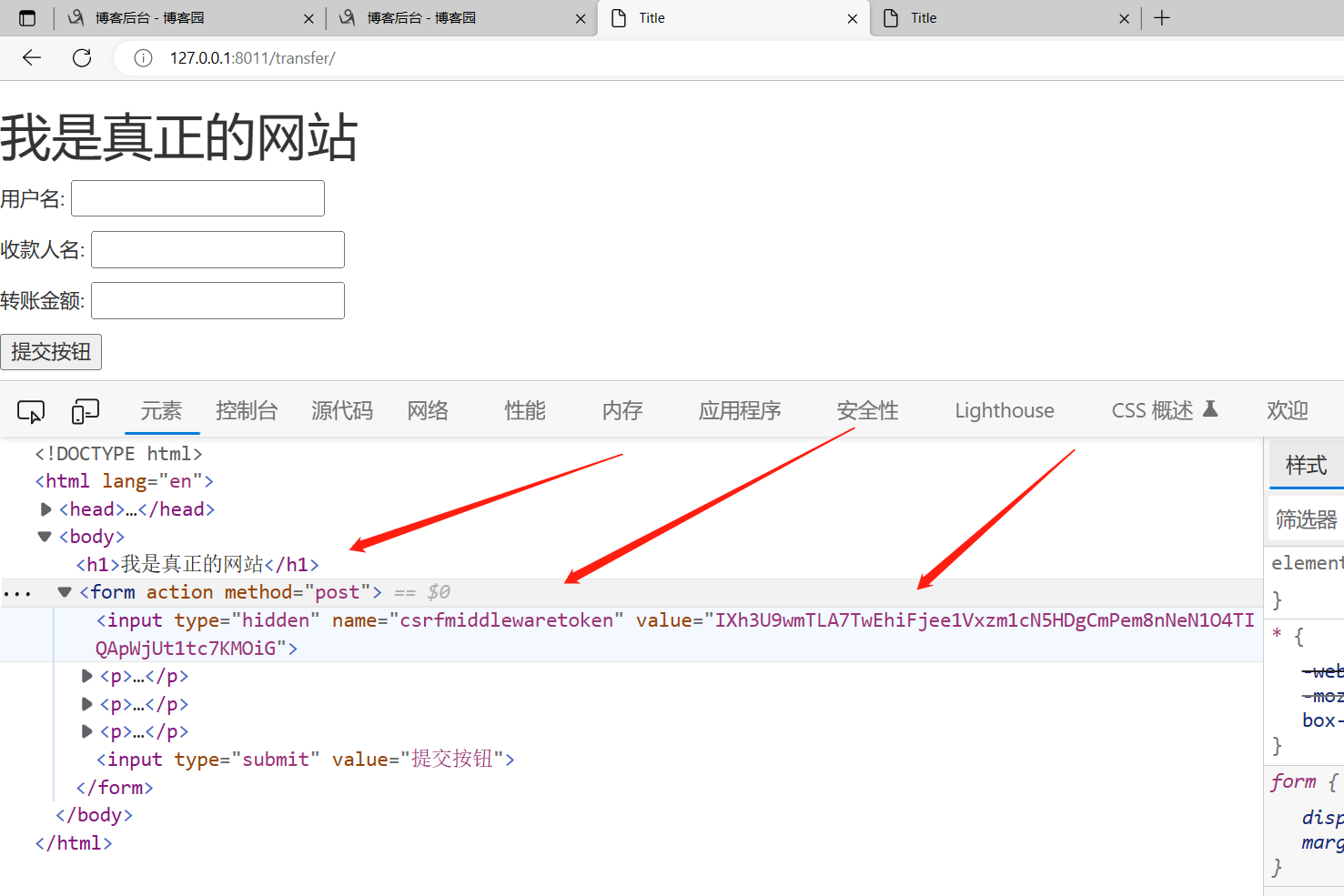Screen dimensions: 1344x896
Task: Activate the inspect element picker tool
Action: tap(31, 411)
